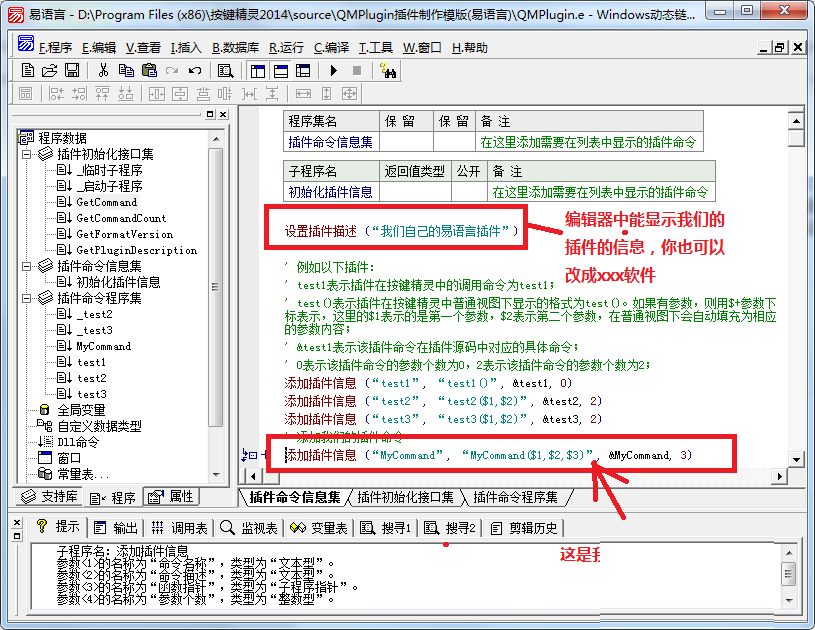The image size is (815, 630).
Task: Open the B.数据库 menu
Action: [235, 48]
